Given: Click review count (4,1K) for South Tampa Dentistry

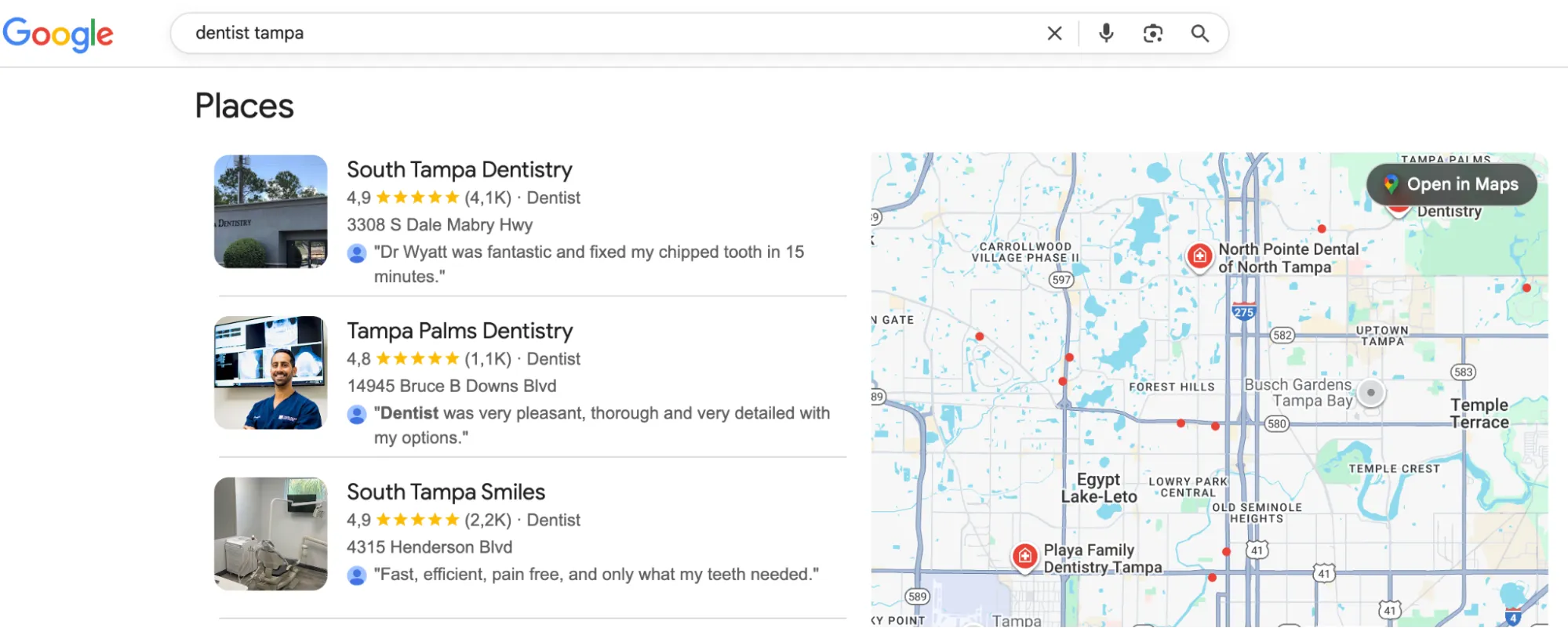Looking at the screenshot, I should click(x=488, y=198).
